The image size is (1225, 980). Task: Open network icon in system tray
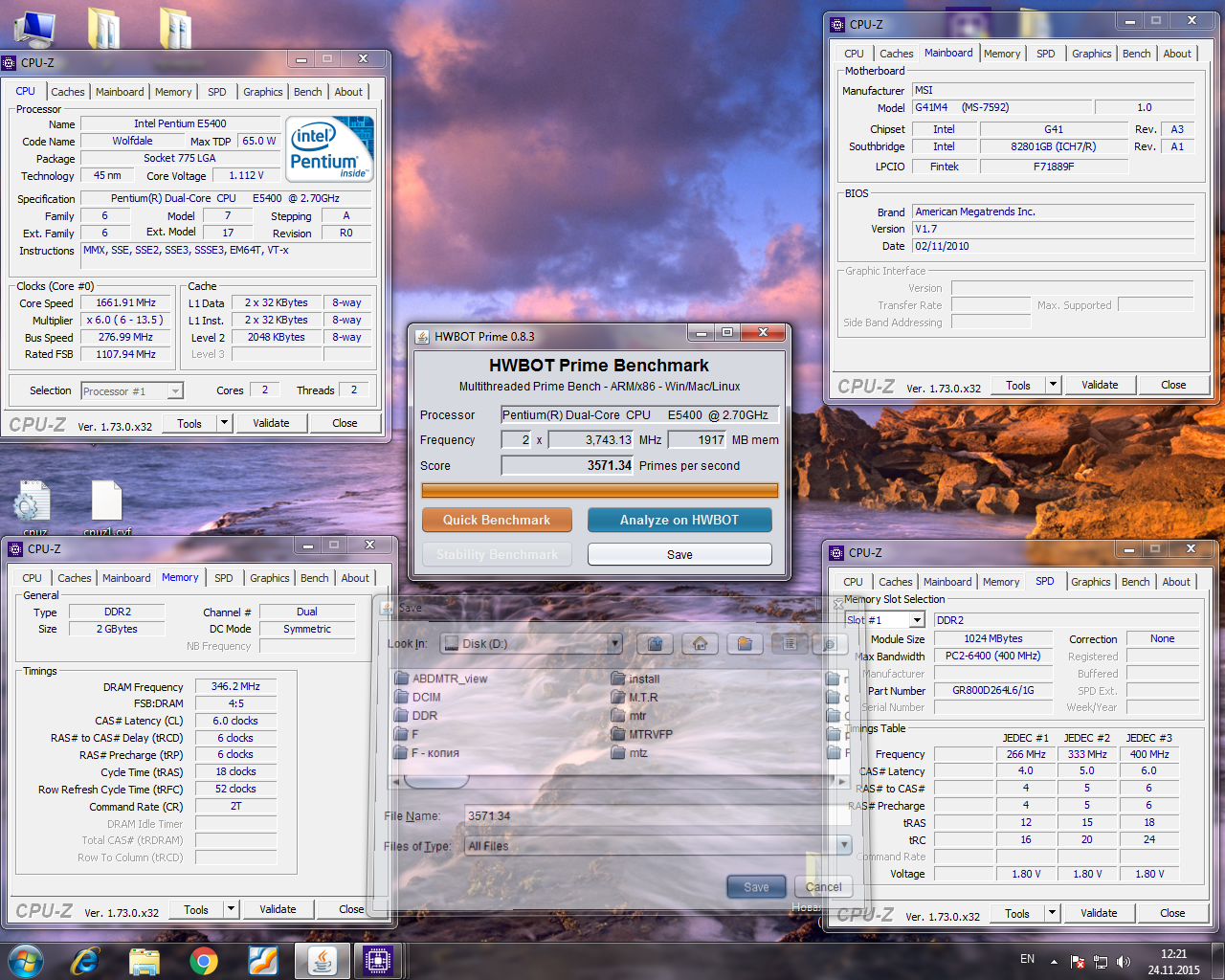[1101, 961]
